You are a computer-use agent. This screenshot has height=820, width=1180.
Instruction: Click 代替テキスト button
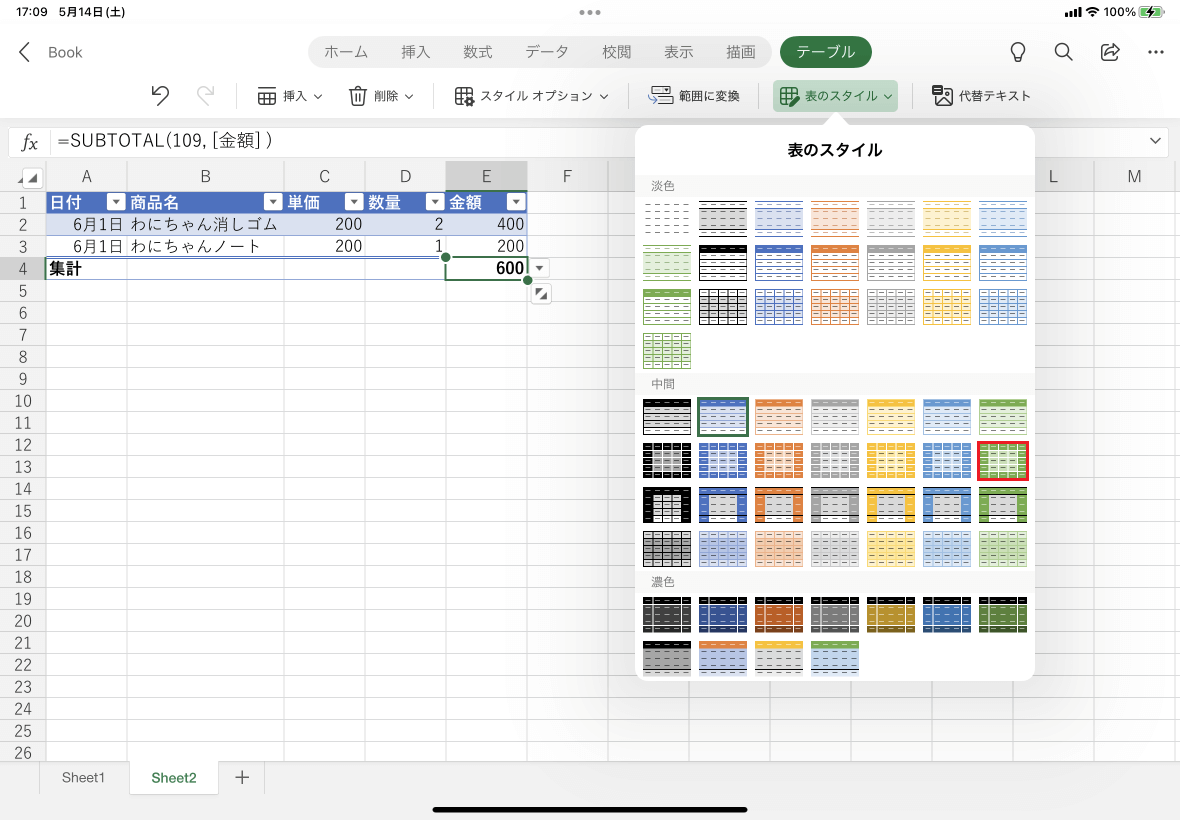click(981, 96)
